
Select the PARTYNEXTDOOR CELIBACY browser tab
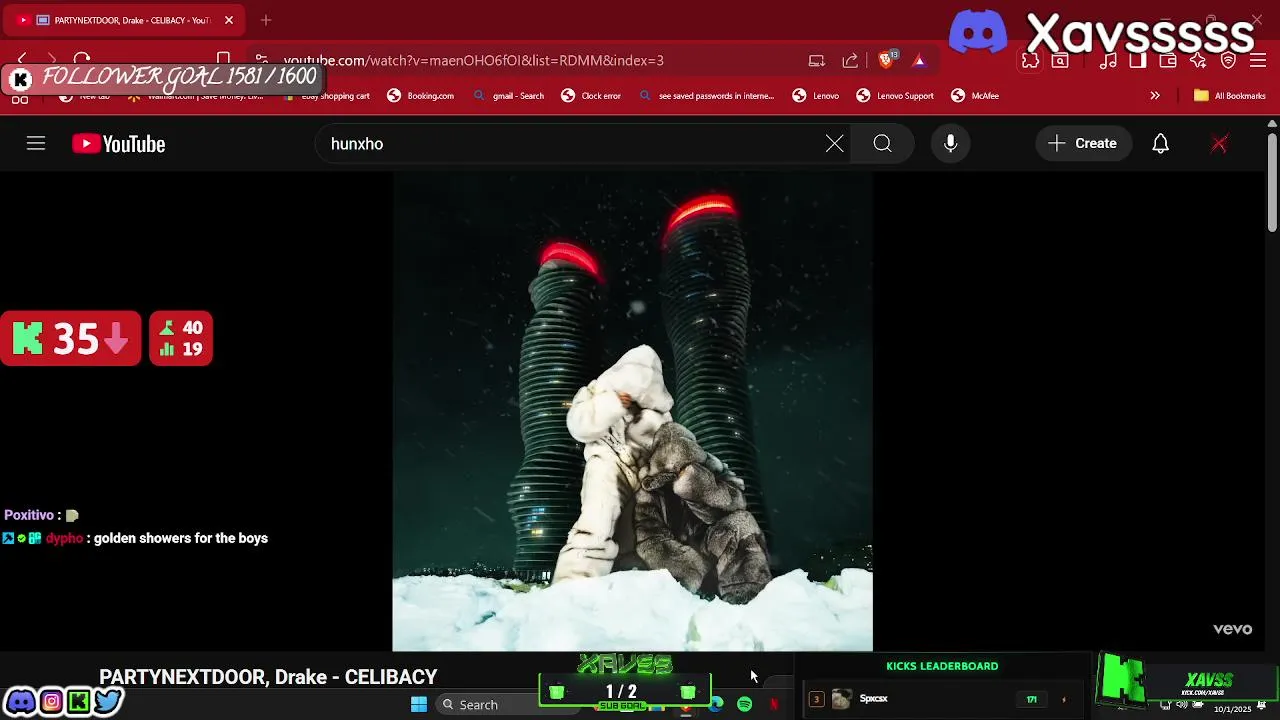pyautogui.click(x=124, y=20)
